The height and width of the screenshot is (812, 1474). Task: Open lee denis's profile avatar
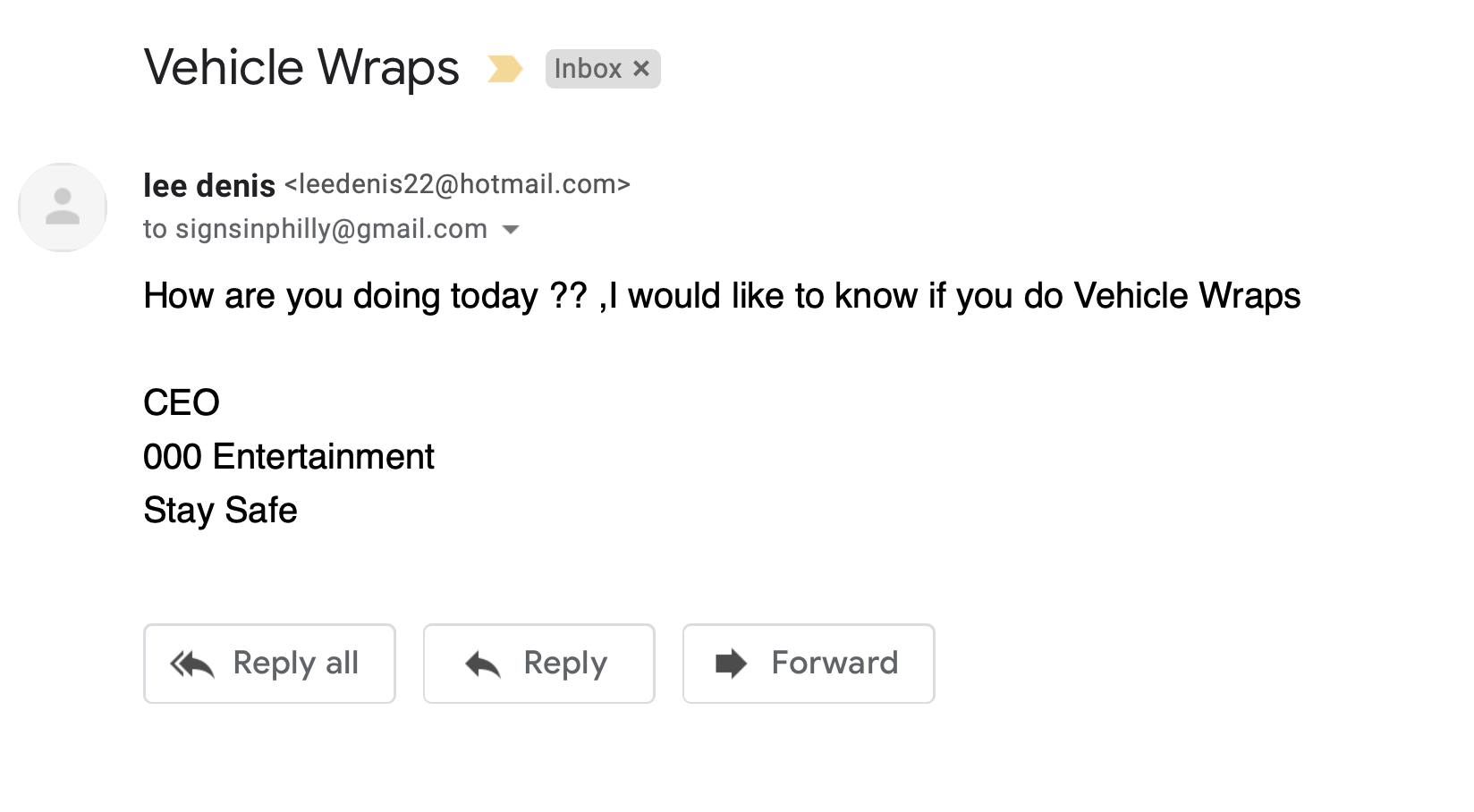(63, 207)
